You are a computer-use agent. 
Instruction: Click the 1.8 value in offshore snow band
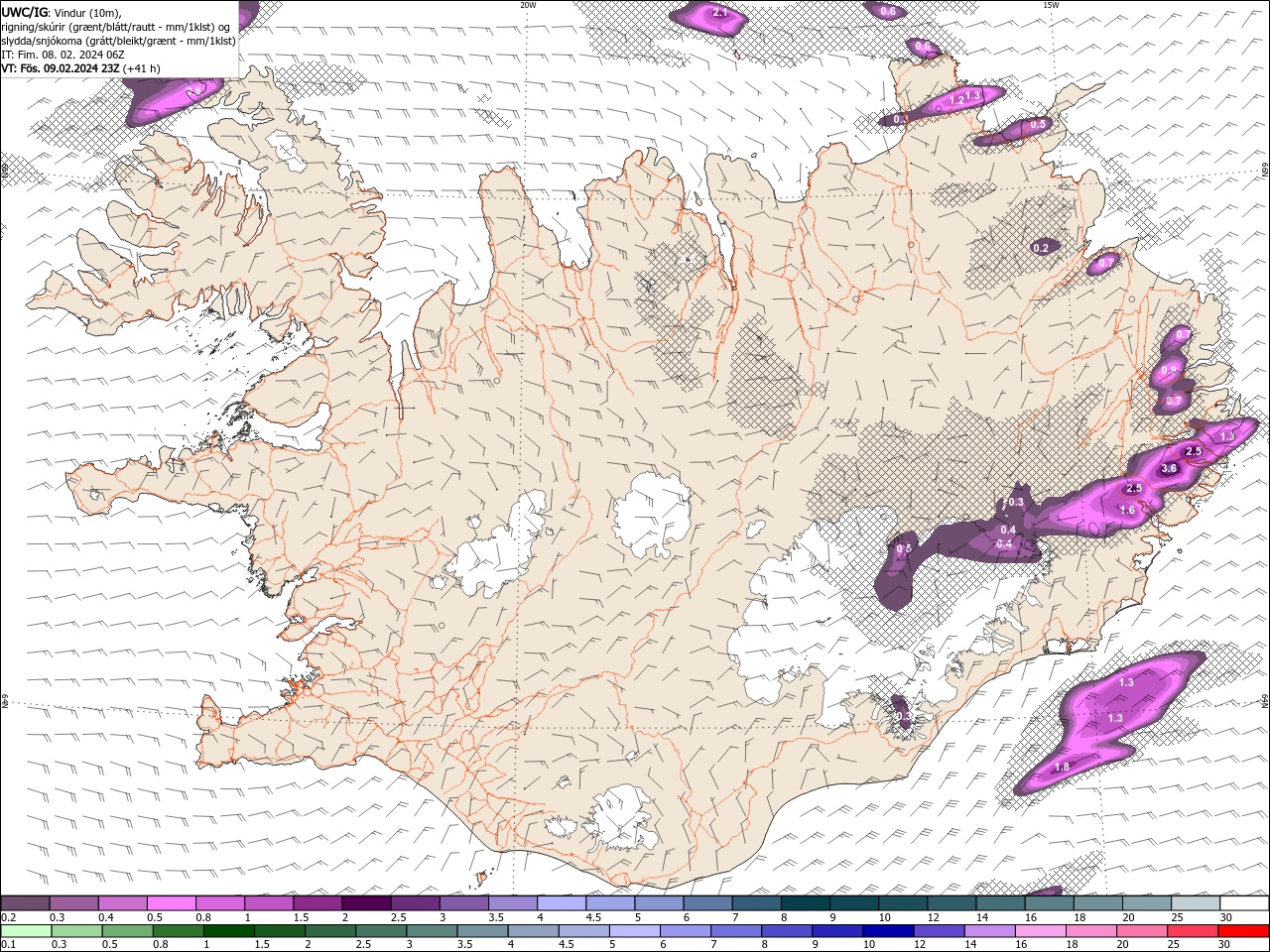pos(1062,768)
